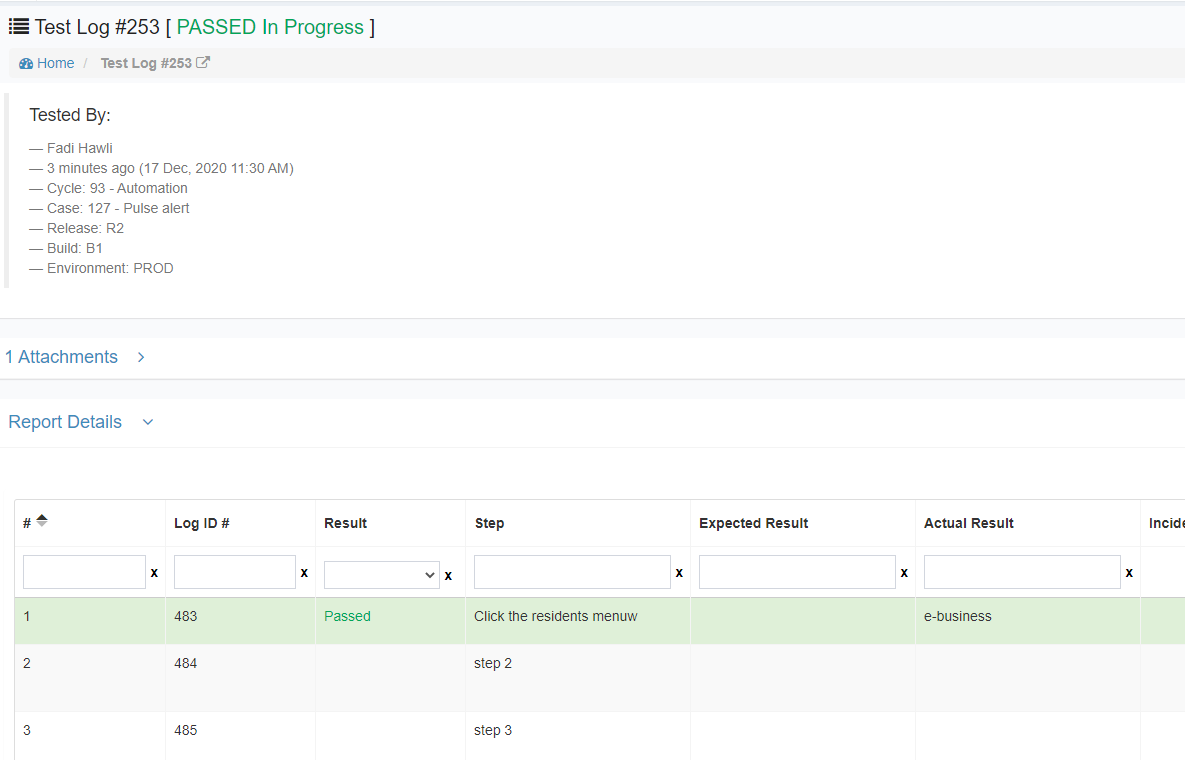Image resolution: width=1185 pixels, height=760 pixels.
Task: Sort by the Actual Result column header
Action: pos(969,524)
